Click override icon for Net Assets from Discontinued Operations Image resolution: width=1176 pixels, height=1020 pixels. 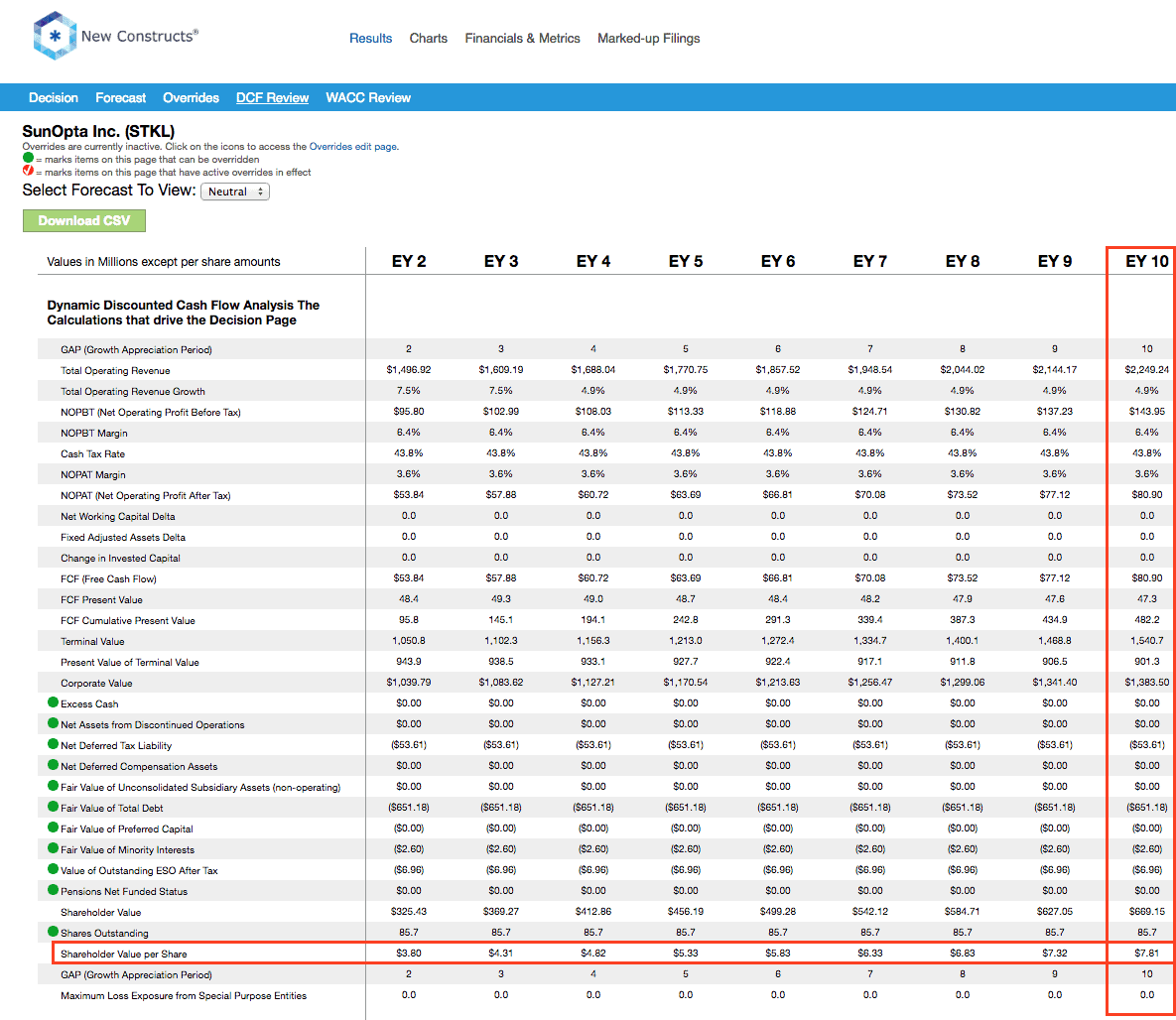(x=53, y=723)
